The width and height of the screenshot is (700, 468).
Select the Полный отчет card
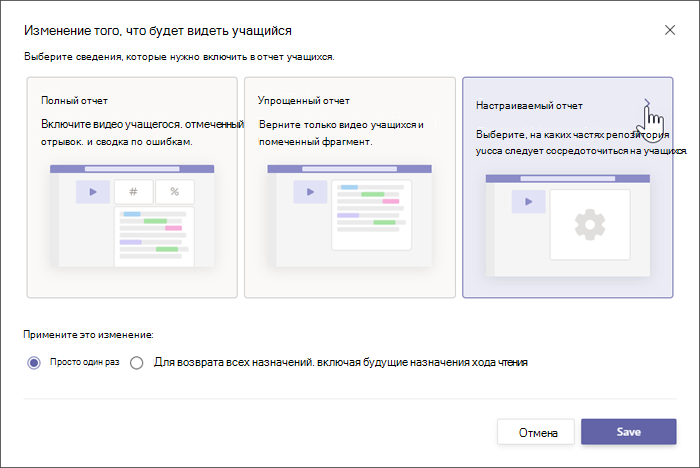coord(132,187)
